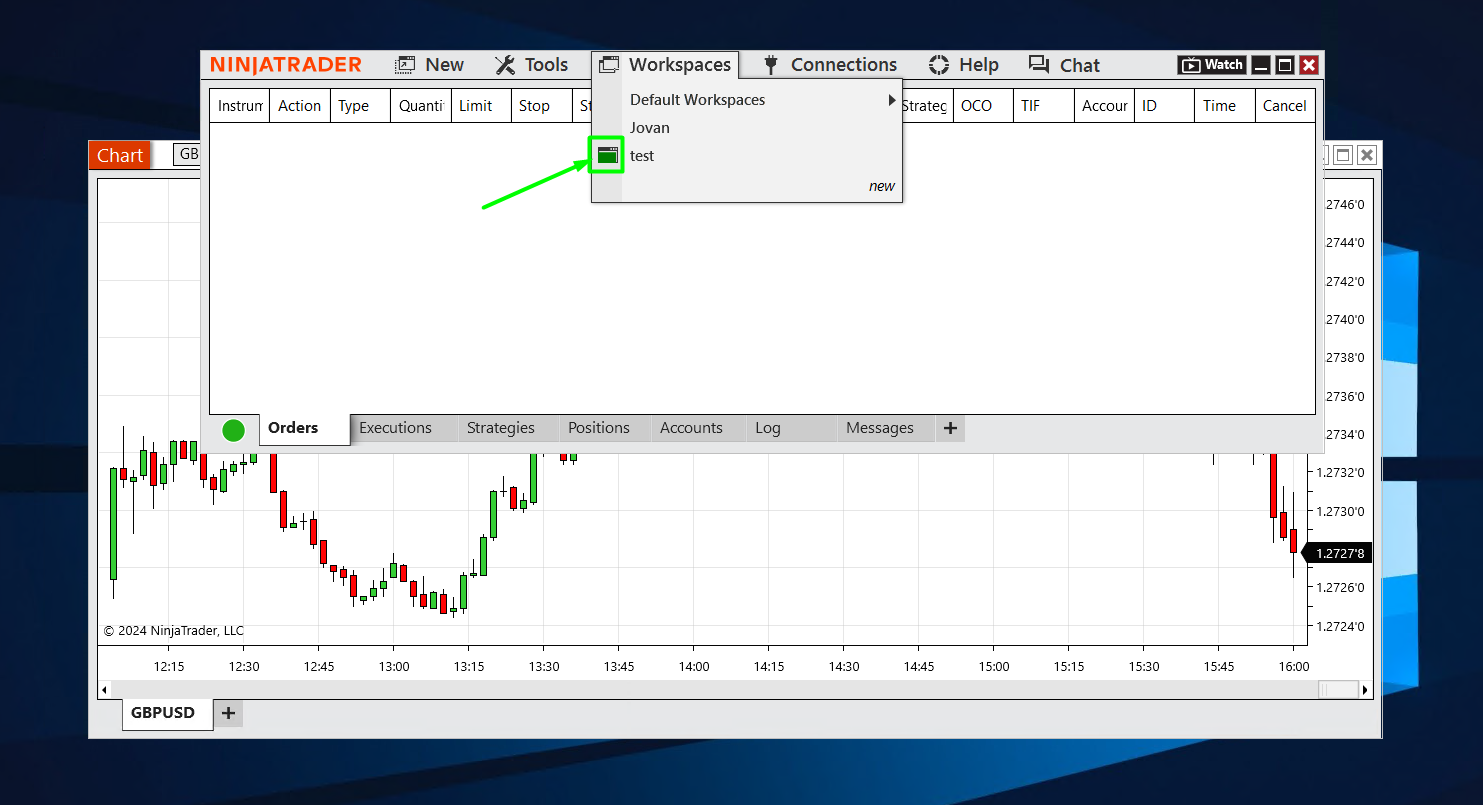
Task: Create a workspace via the italic new entry
Action: click(x=881, y=186)
